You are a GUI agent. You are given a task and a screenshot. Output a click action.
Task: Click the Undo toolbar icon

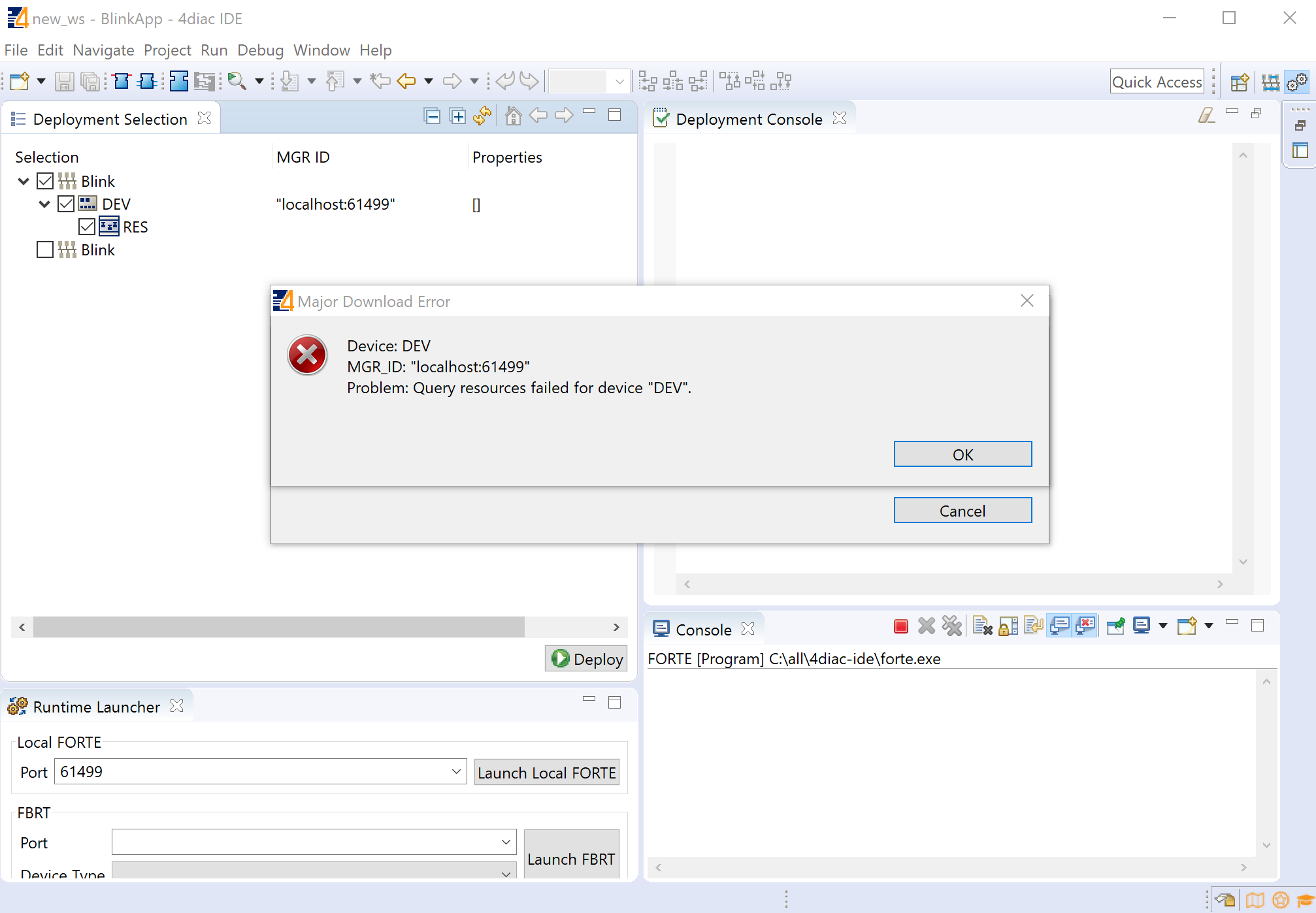pos(504,81)
